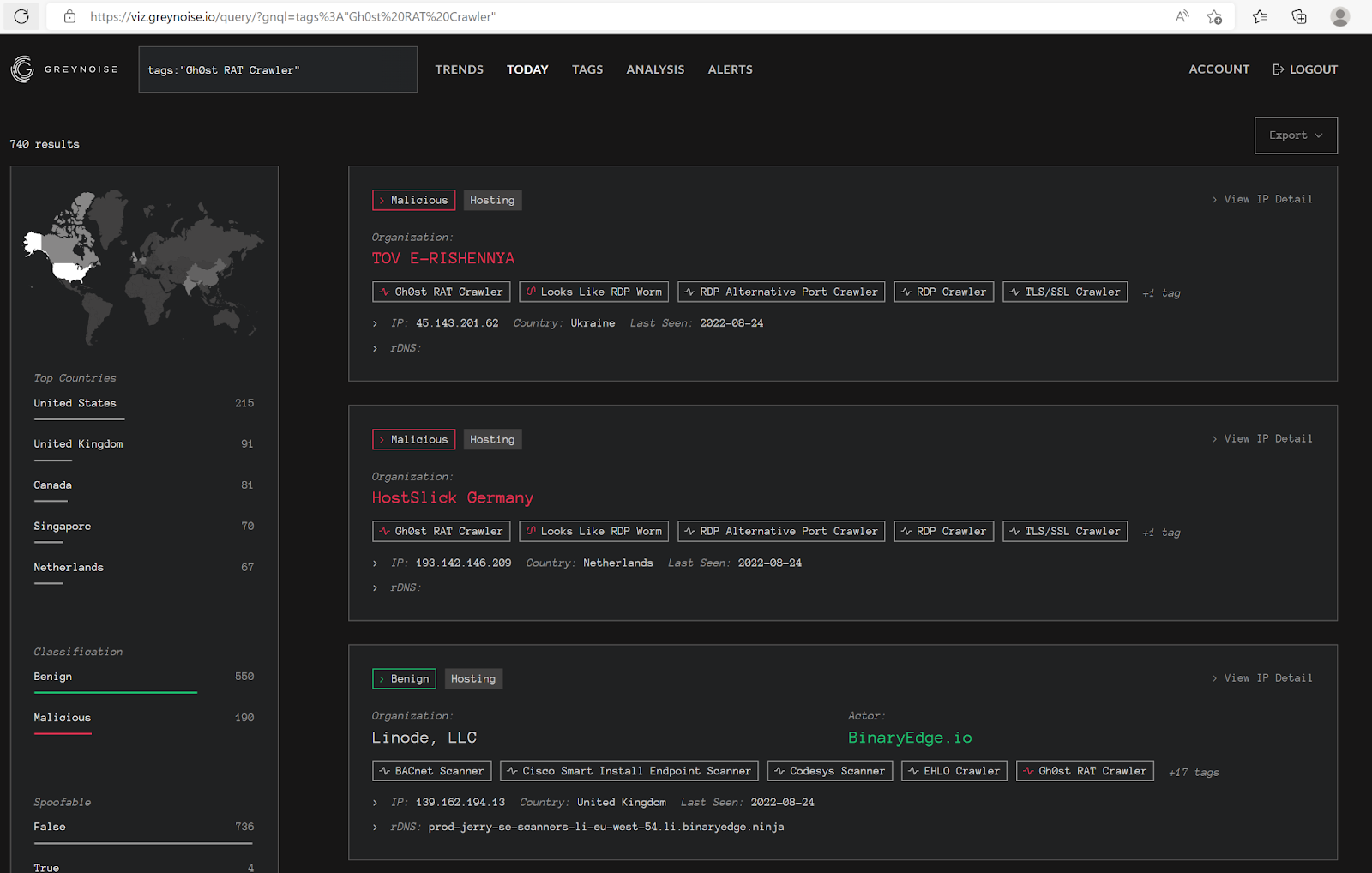Open the read aloud icon in address bar
This screenshot has width=1372, height=873.
[1182, 16]
